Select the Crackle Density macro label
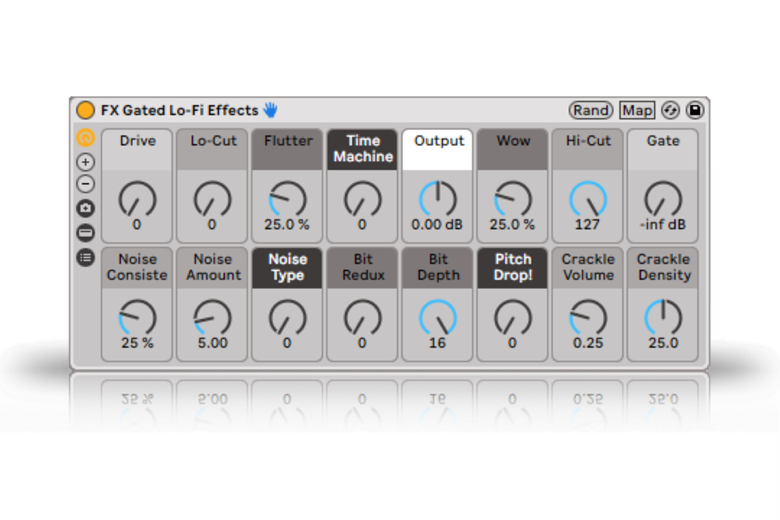780x520 pixels. 664,267
